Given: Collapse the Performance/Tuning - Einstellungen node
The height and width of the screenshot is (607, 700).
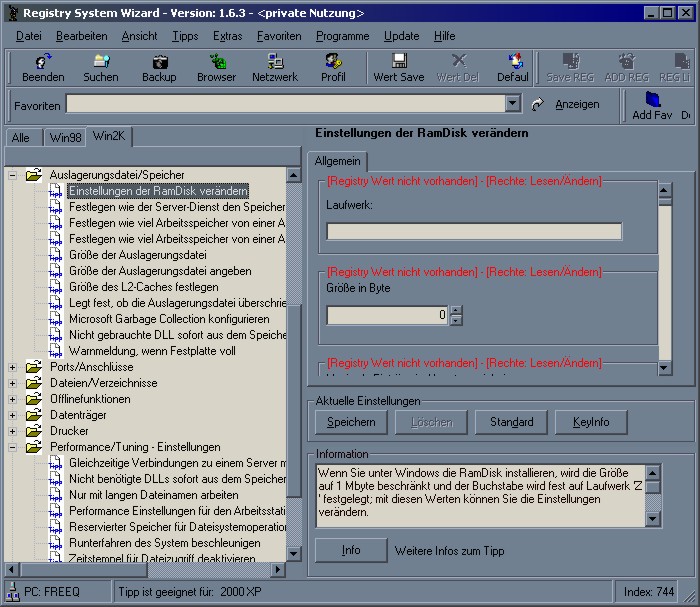Looking at the screenshot, I should pos(12,447).
